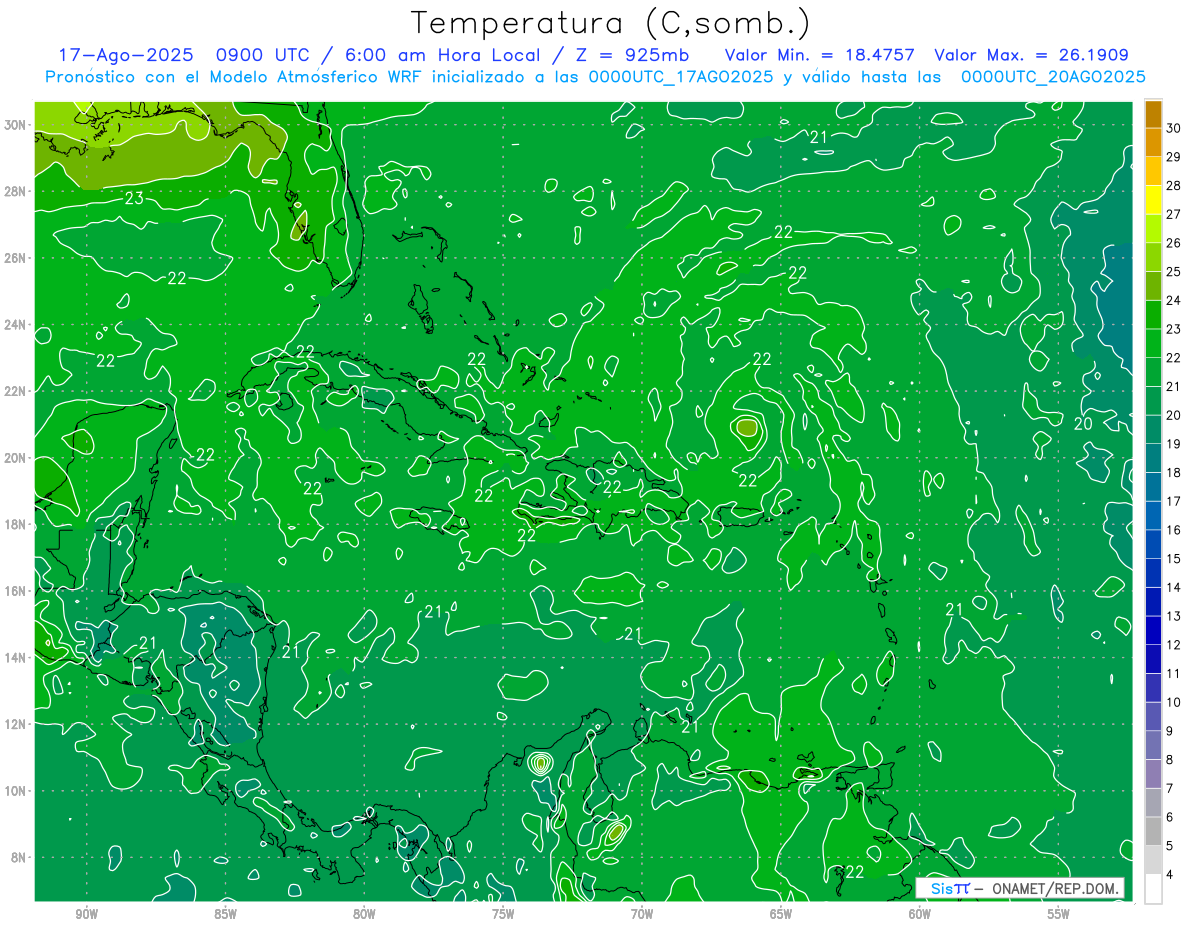
Task: Click the "75W" longitude axis label
Action: coord(503,914)
